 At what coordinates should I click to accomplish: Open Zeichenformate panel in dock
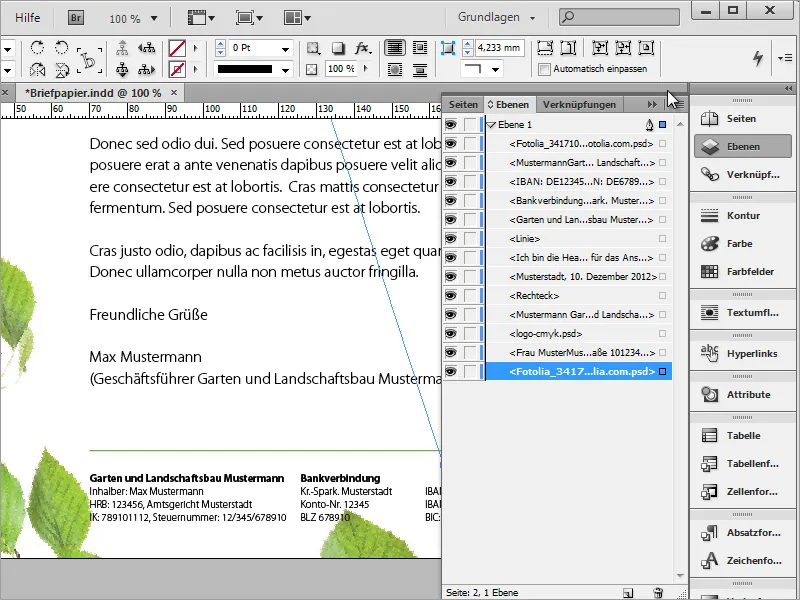(x=741, y=561)
